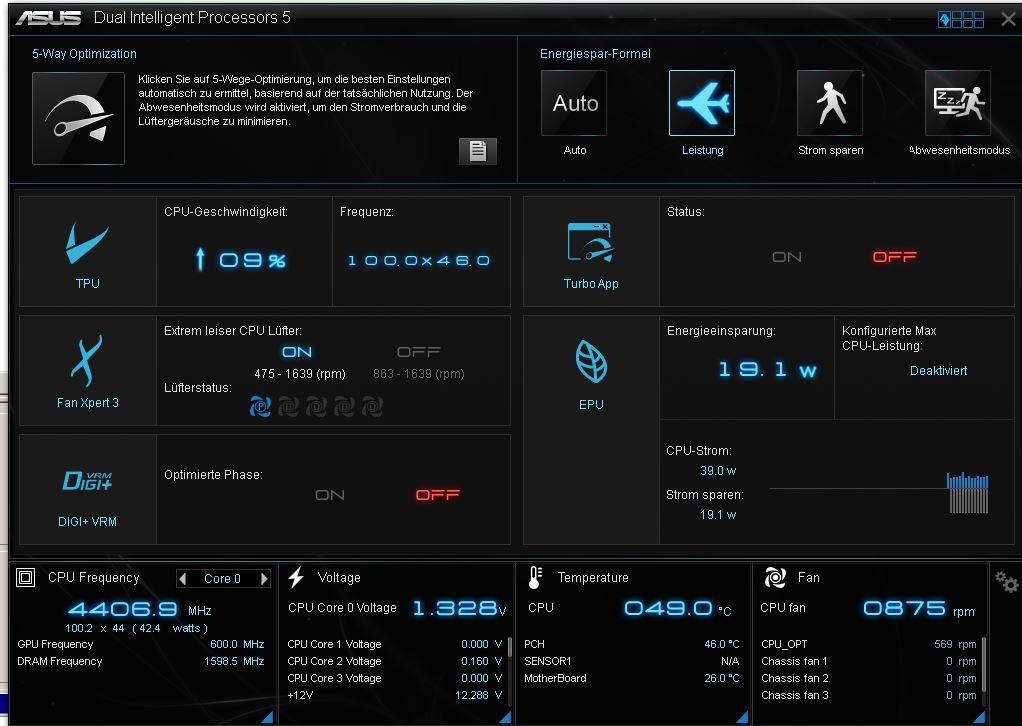The height and width of the screenshot is (726, 1022).
Task: Expand Voltage panel corner triangle
Action: (x=505, y=717)
